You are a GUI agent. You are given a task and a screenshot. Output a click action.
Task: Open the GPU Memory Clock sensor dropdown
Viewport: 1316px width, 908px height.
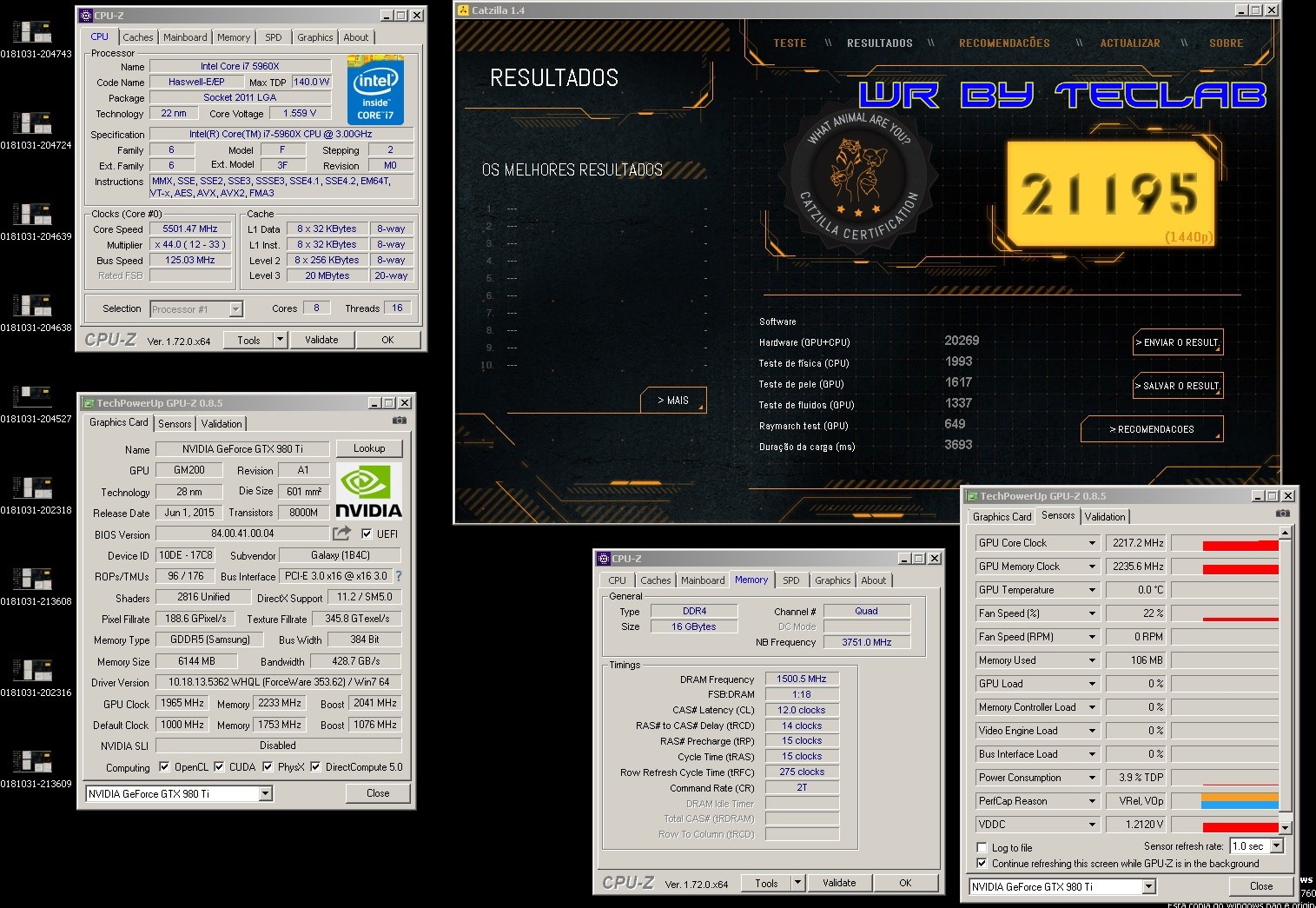(1092, 567)
